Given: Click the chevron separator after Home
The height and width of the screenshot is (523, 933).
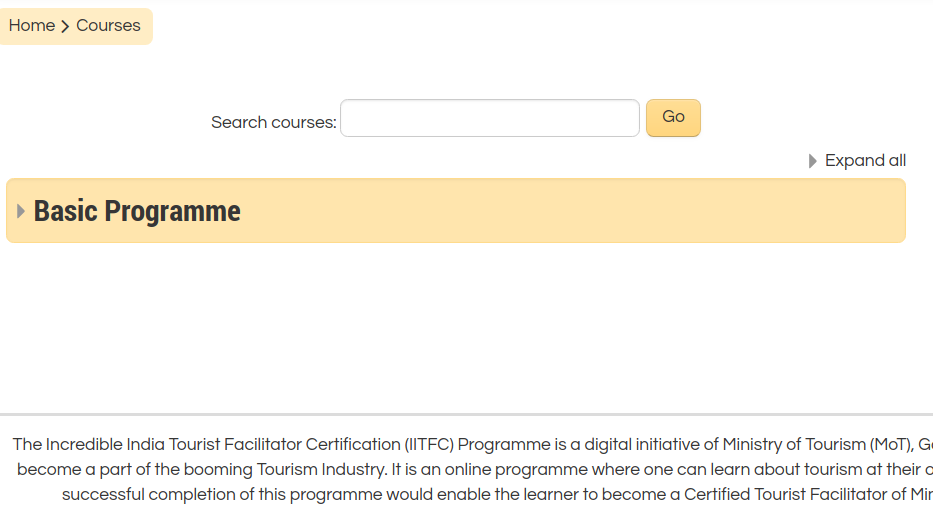Looking at the screenshot, I should 66,26.
